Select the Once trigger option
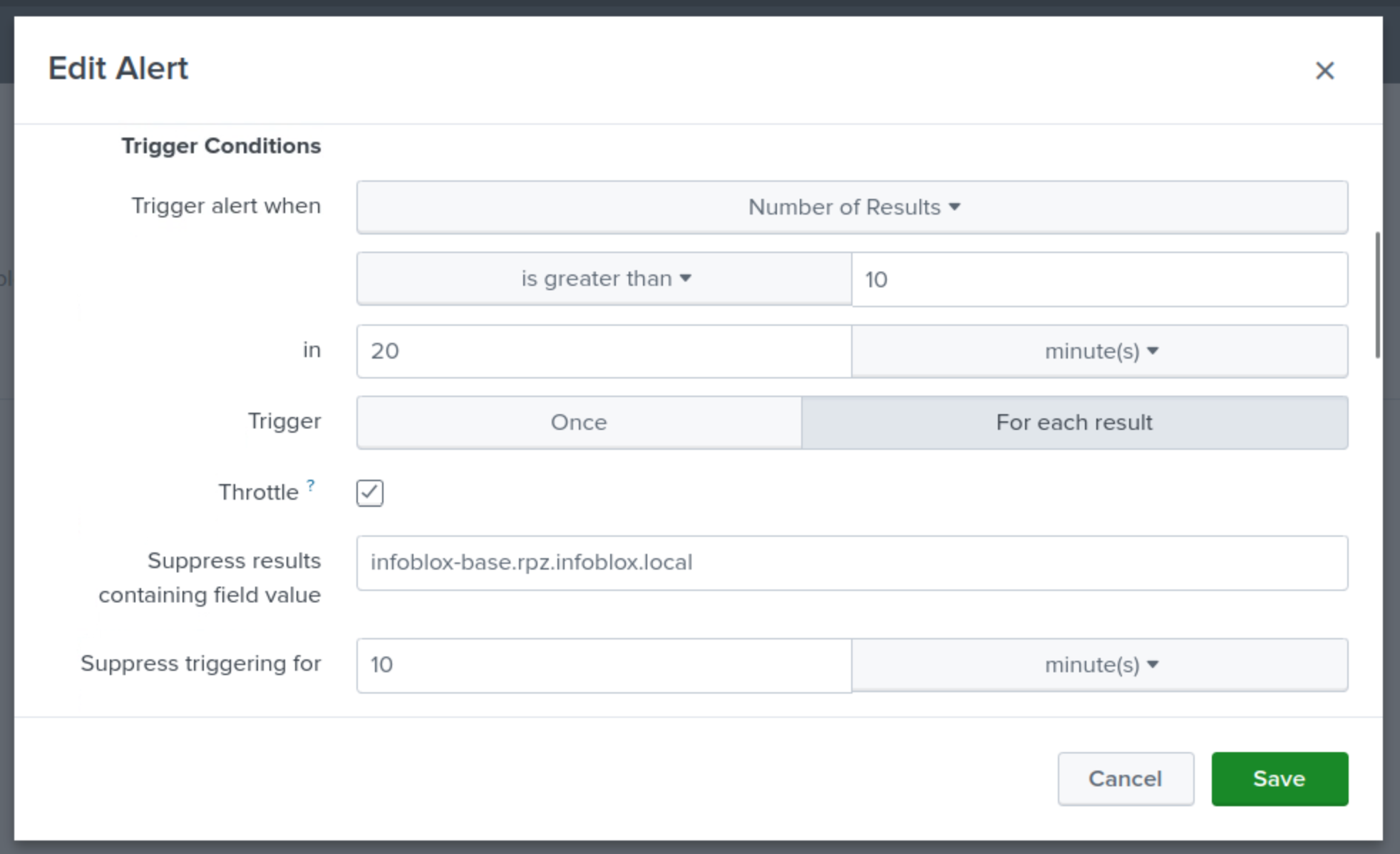Screen dimensions: 1400x854 (x=579, y=422)
